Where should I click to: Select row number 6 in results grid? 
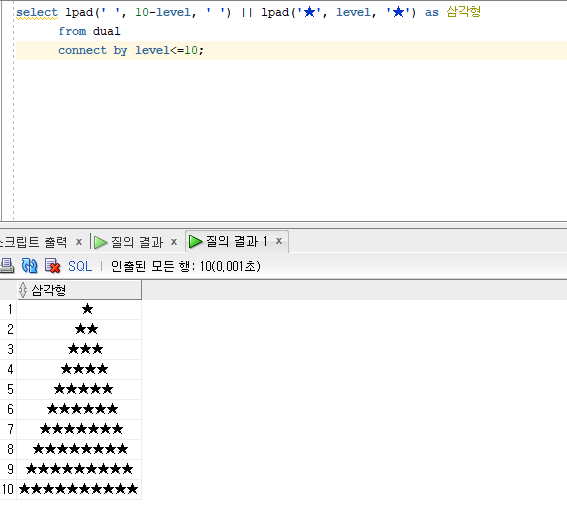pos(8,409)
